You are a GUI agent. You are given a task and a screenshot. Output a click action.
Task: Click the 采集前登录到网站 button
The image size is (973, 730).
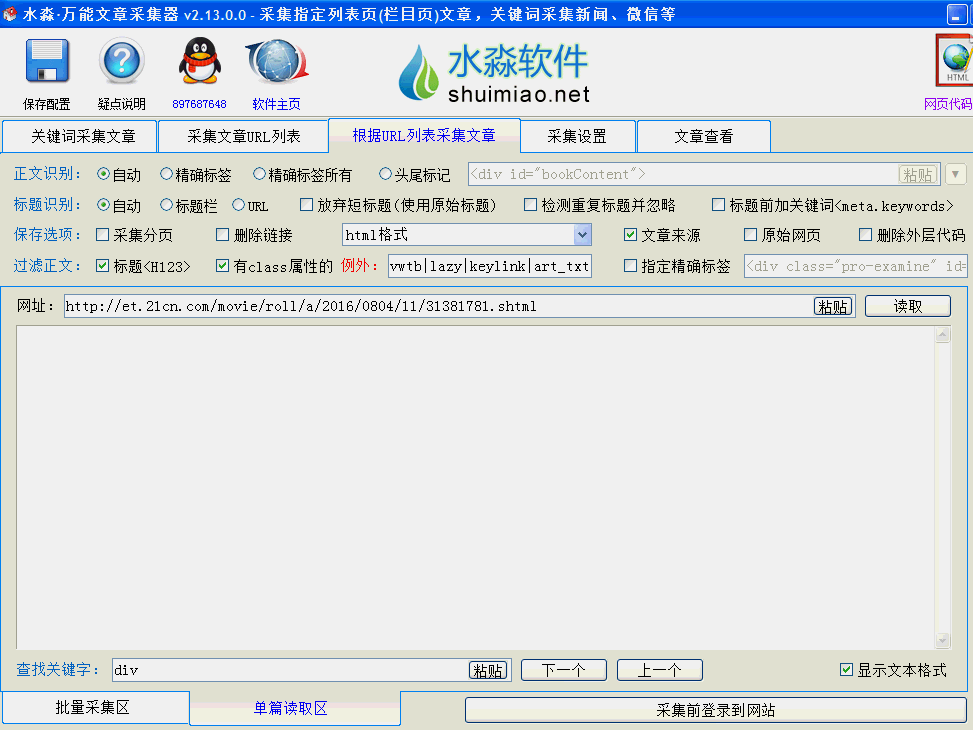click(x=715, y=710)
